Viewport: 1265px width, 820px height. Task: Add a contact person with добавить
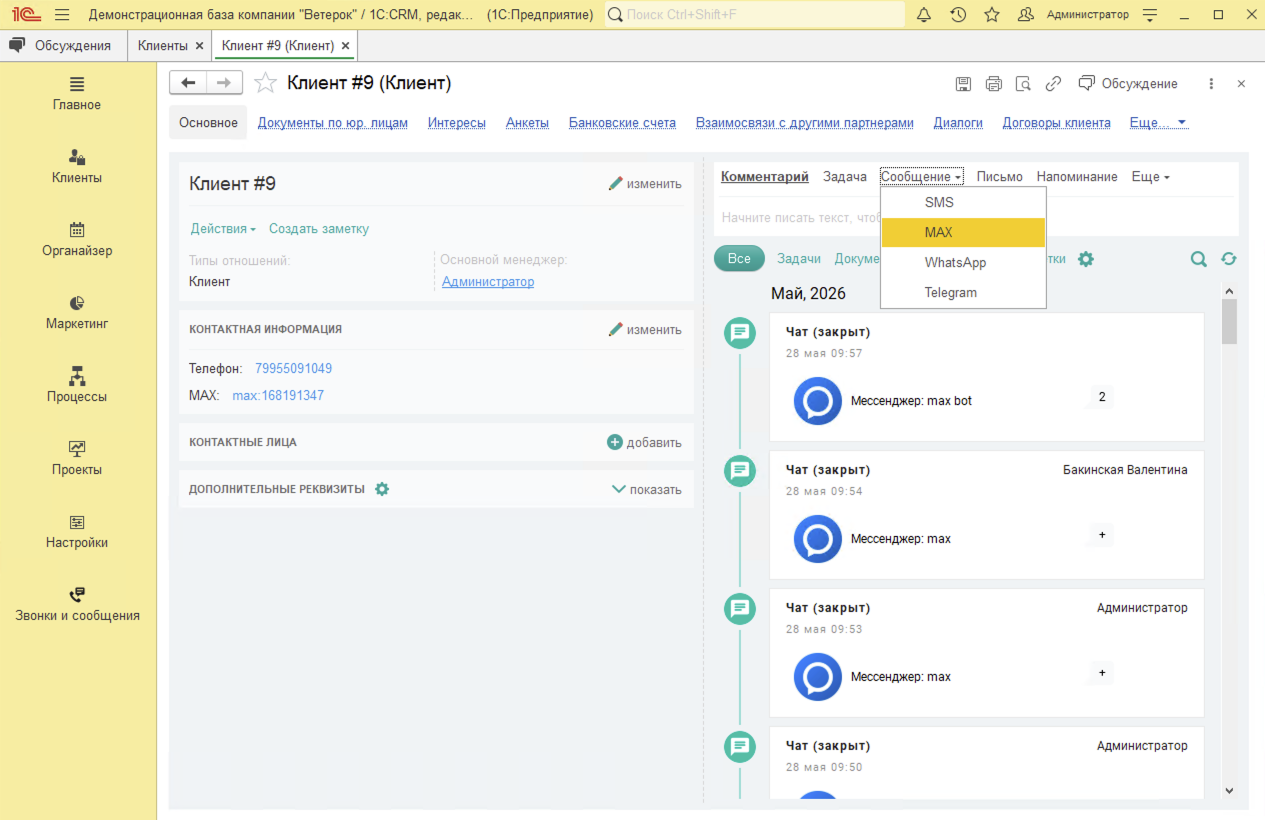[x=645, y=442]
